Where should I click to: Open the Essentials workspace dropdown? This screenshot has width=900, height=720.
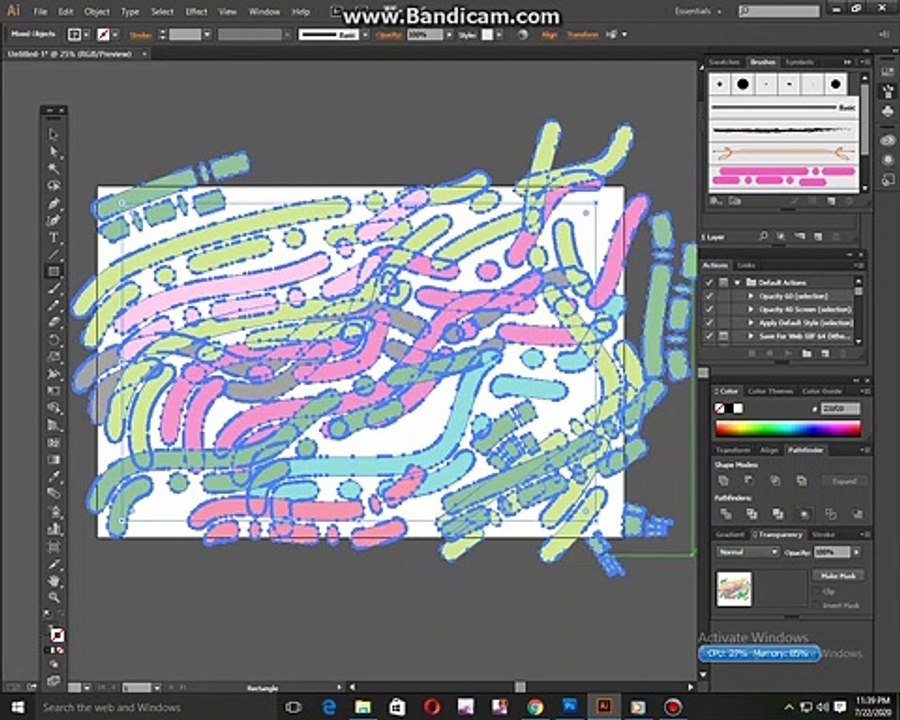coord(698,11)
